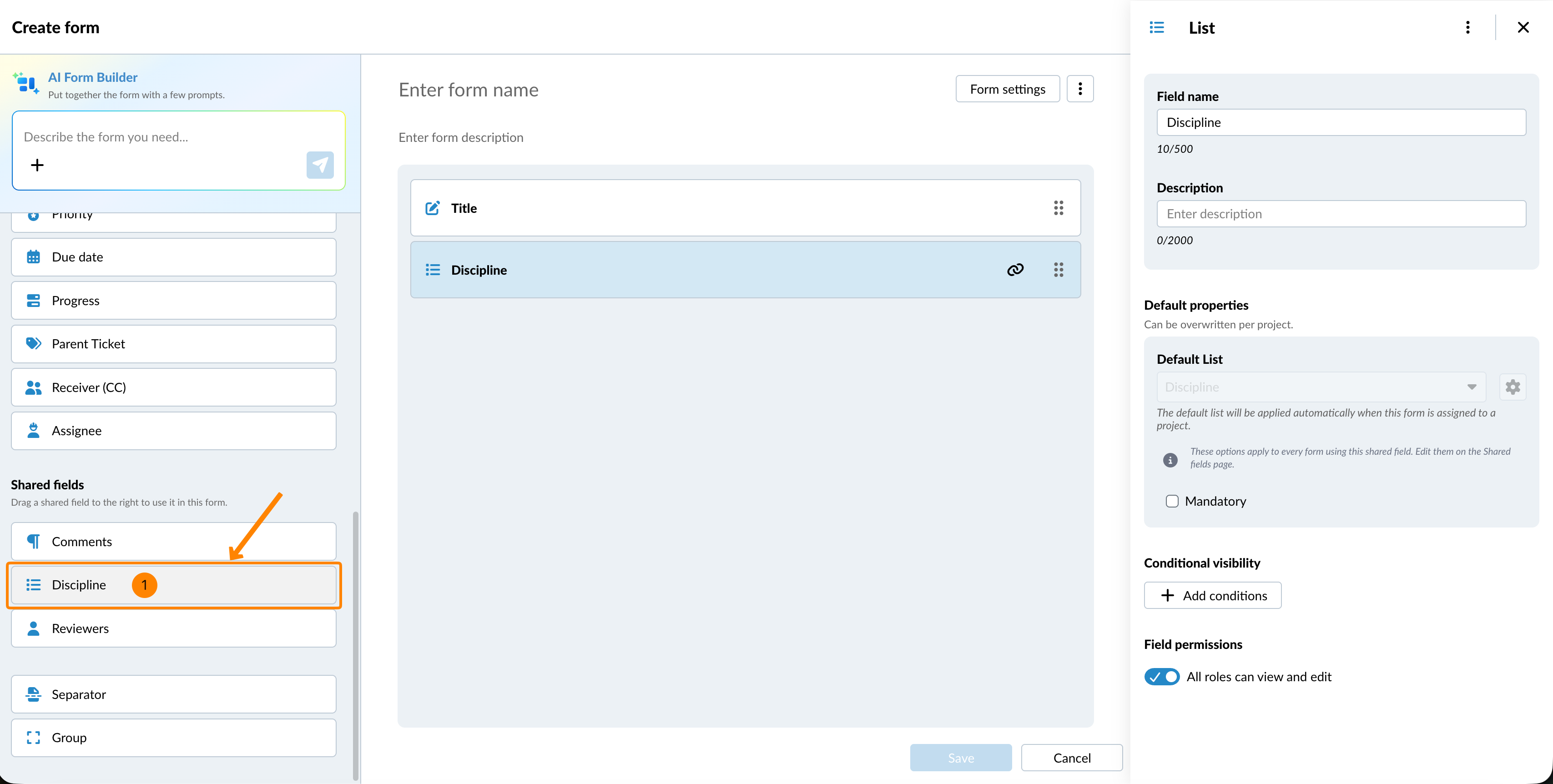Select the Receiver (CC) field item

(174, 387)
